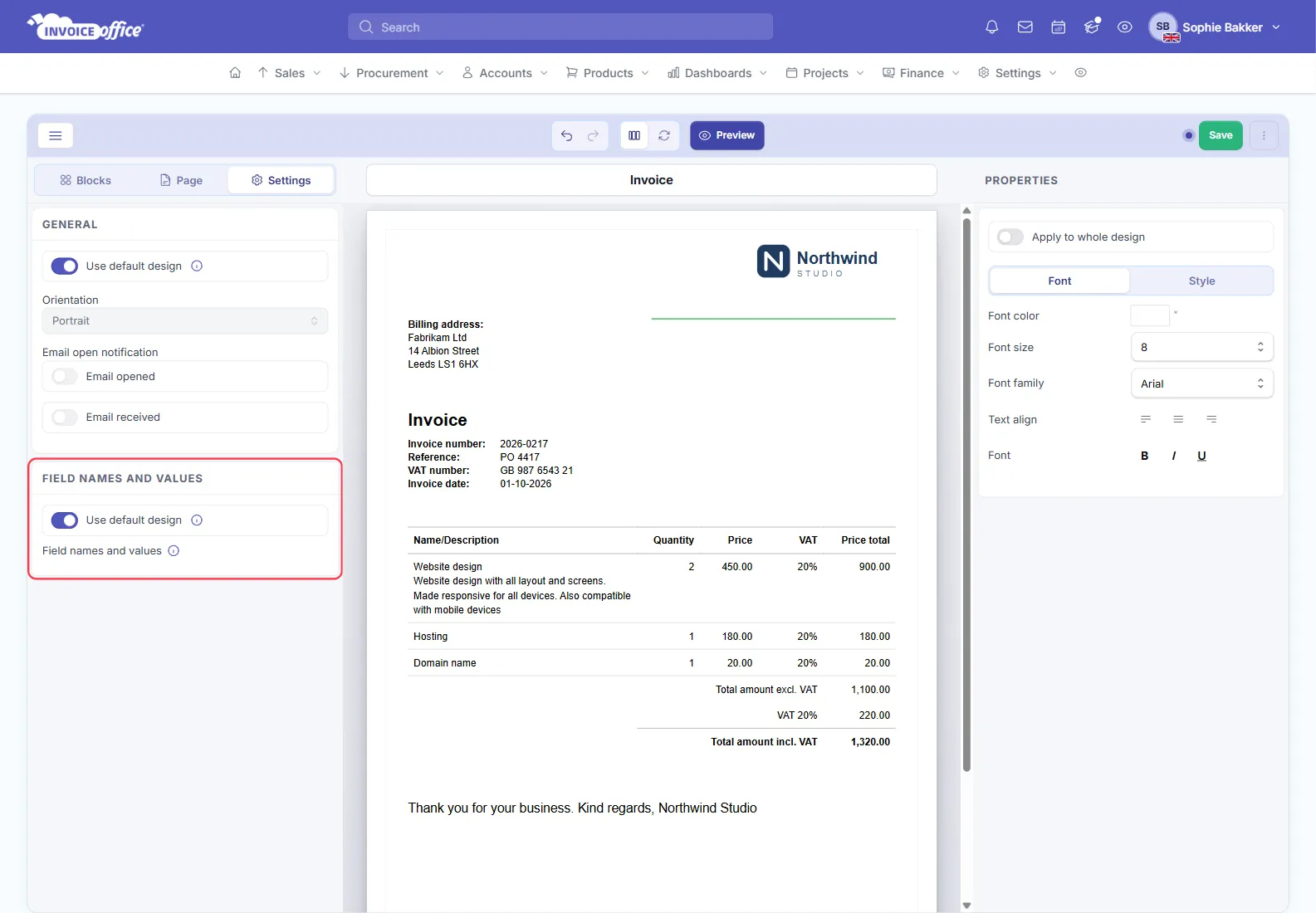Open the Finance menu

point(921,73)
